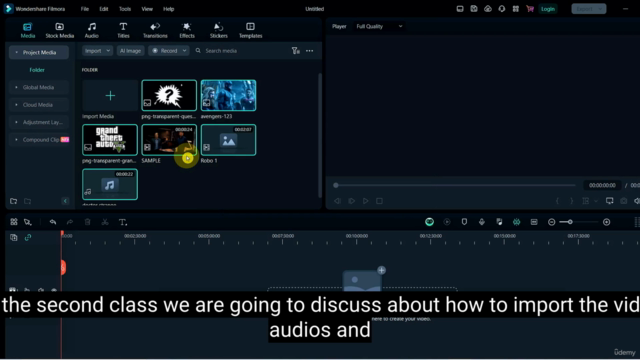Click the zoom out timeline icon
Screen dimensions: 640x360
[x=551, y=222]
